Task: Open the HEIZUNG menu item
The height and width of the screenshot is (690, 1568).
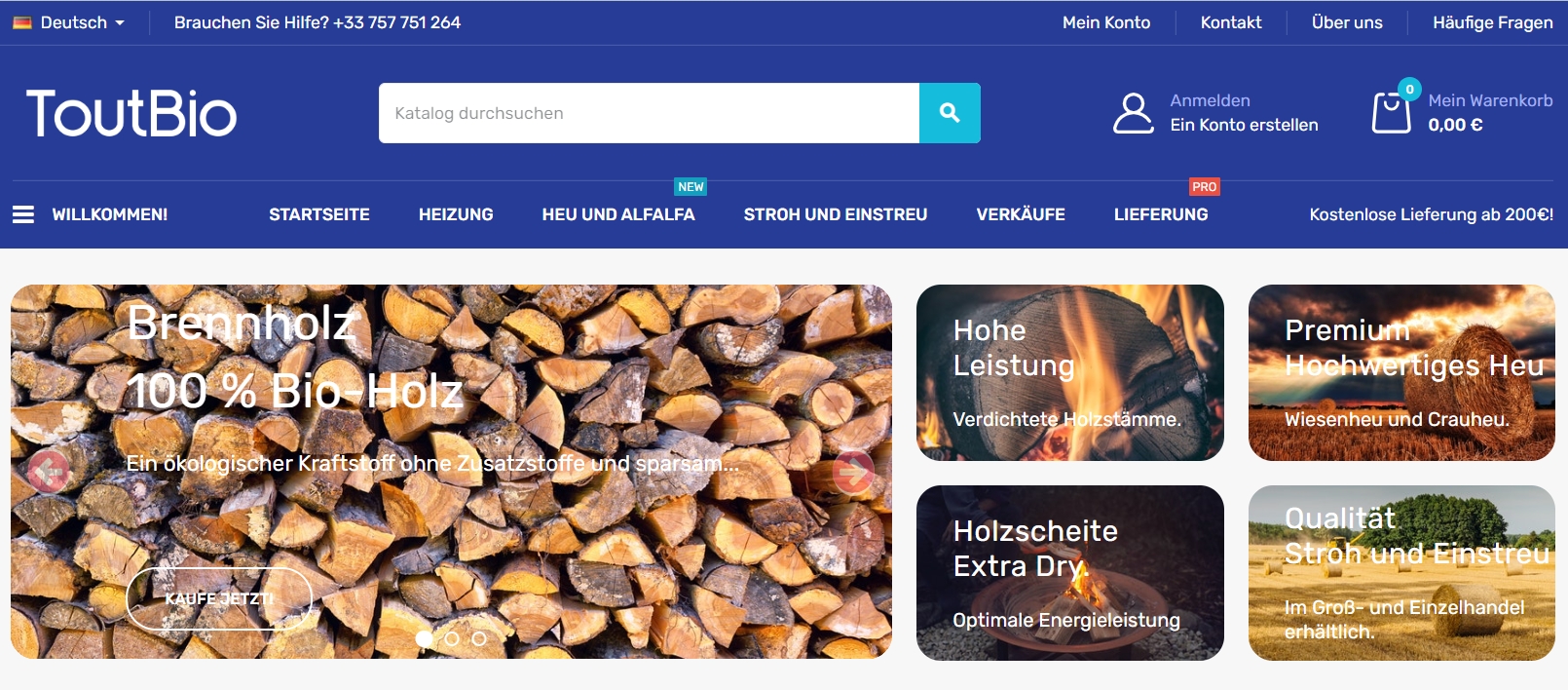Action: [x=456, y=214]
